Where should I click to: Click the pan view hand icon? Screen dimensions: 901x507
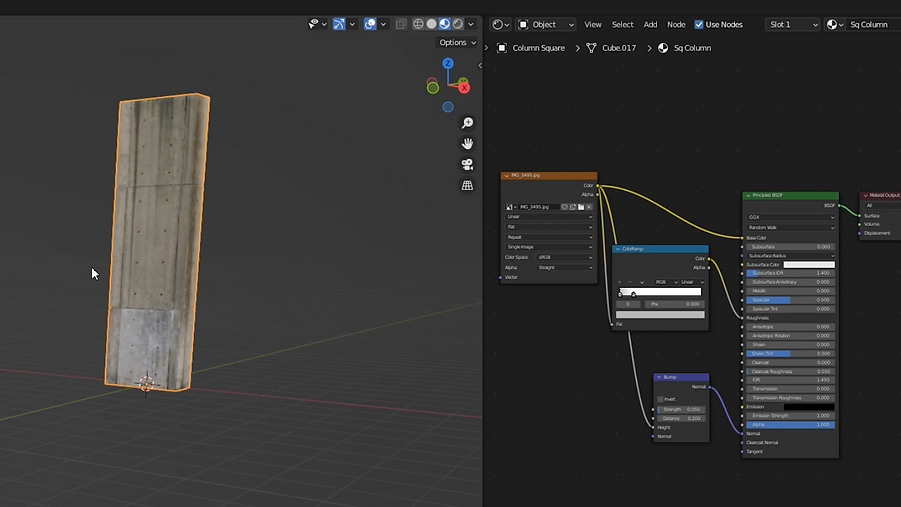[x=467, y=144]
